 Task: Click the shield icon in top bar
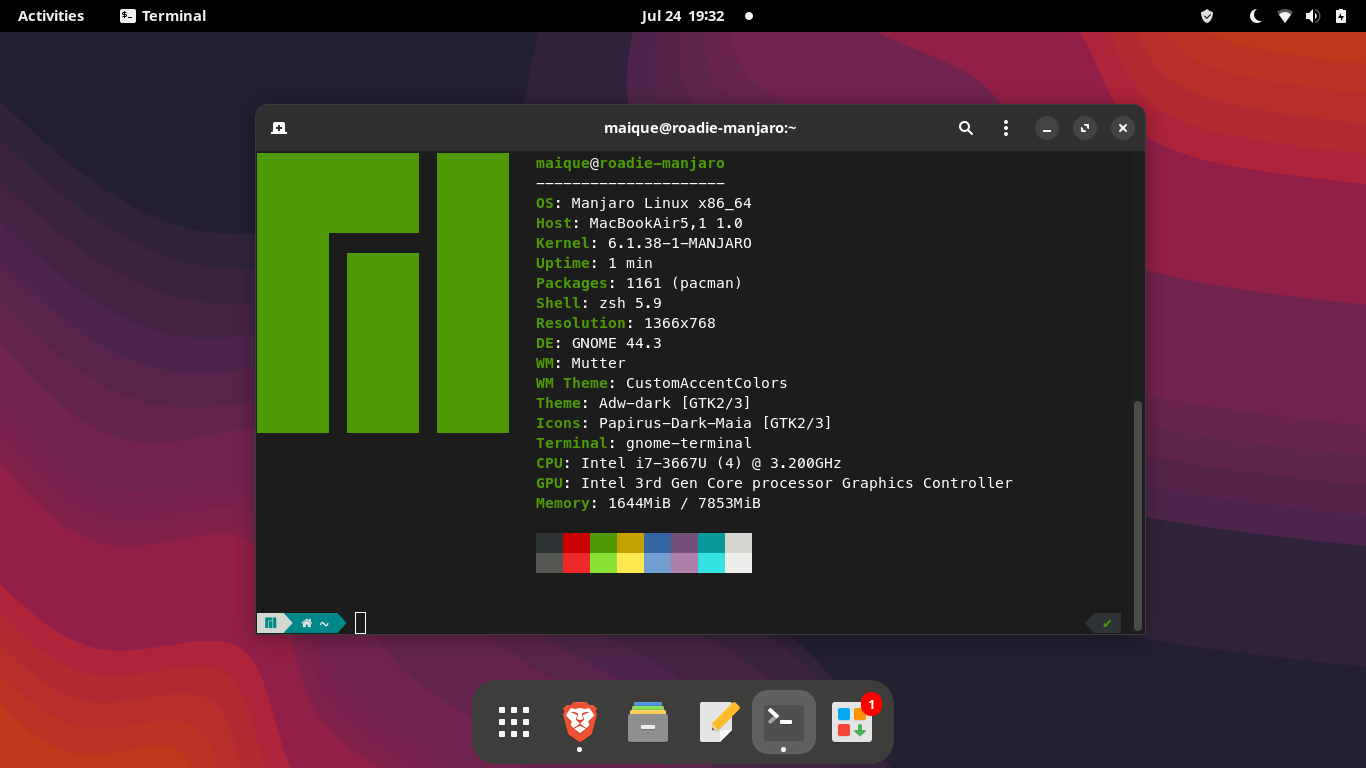pyautogui.click(x=1207, y=16)
